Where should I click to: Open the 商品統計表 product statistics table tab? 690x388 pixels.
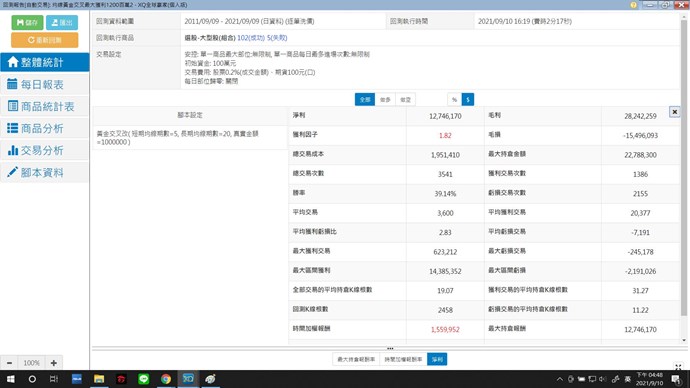[44, 106]
